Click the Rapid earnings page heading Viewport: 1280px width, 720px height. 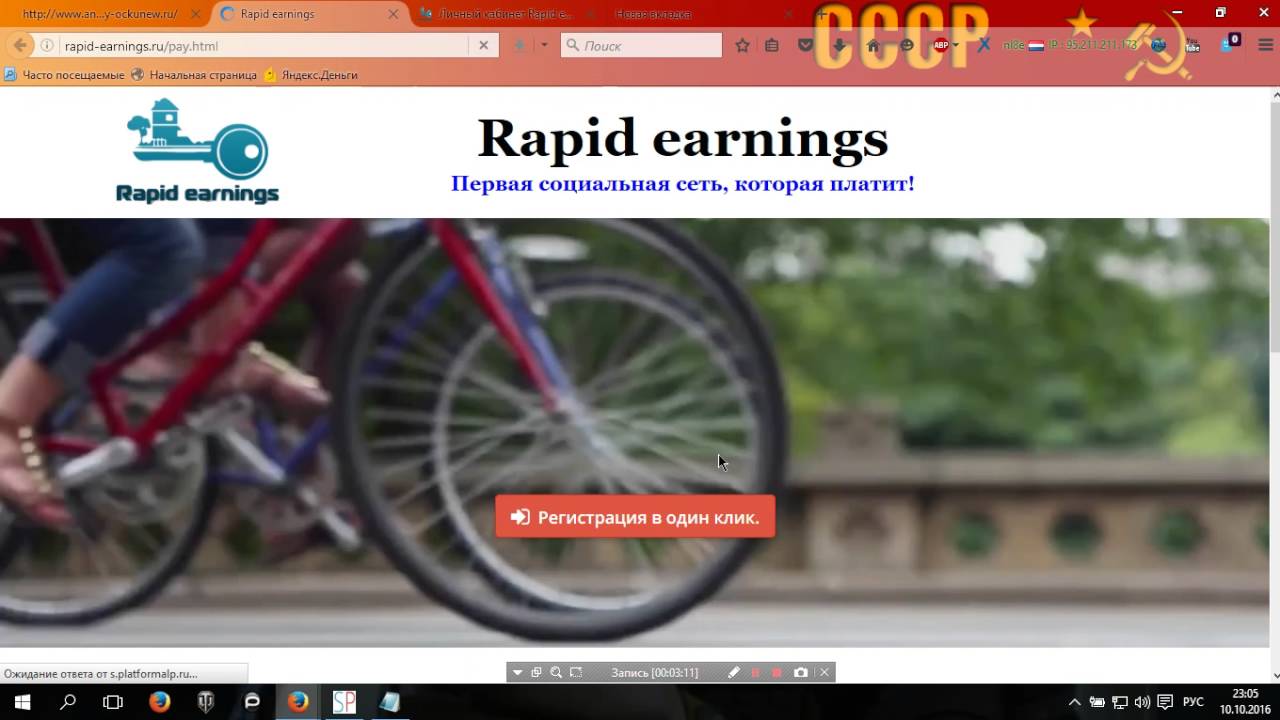[683, 138]
